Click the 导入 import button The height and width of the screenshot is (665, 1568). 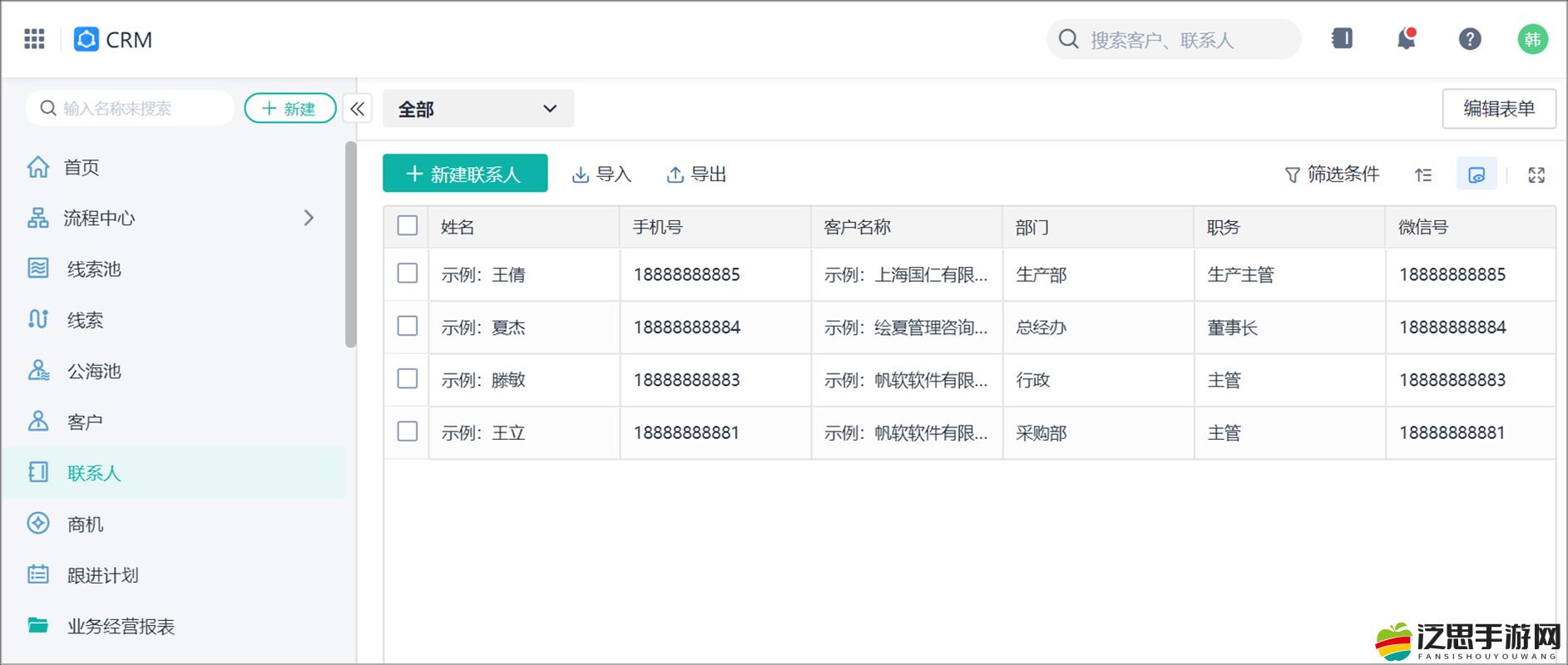click(601, 175)
